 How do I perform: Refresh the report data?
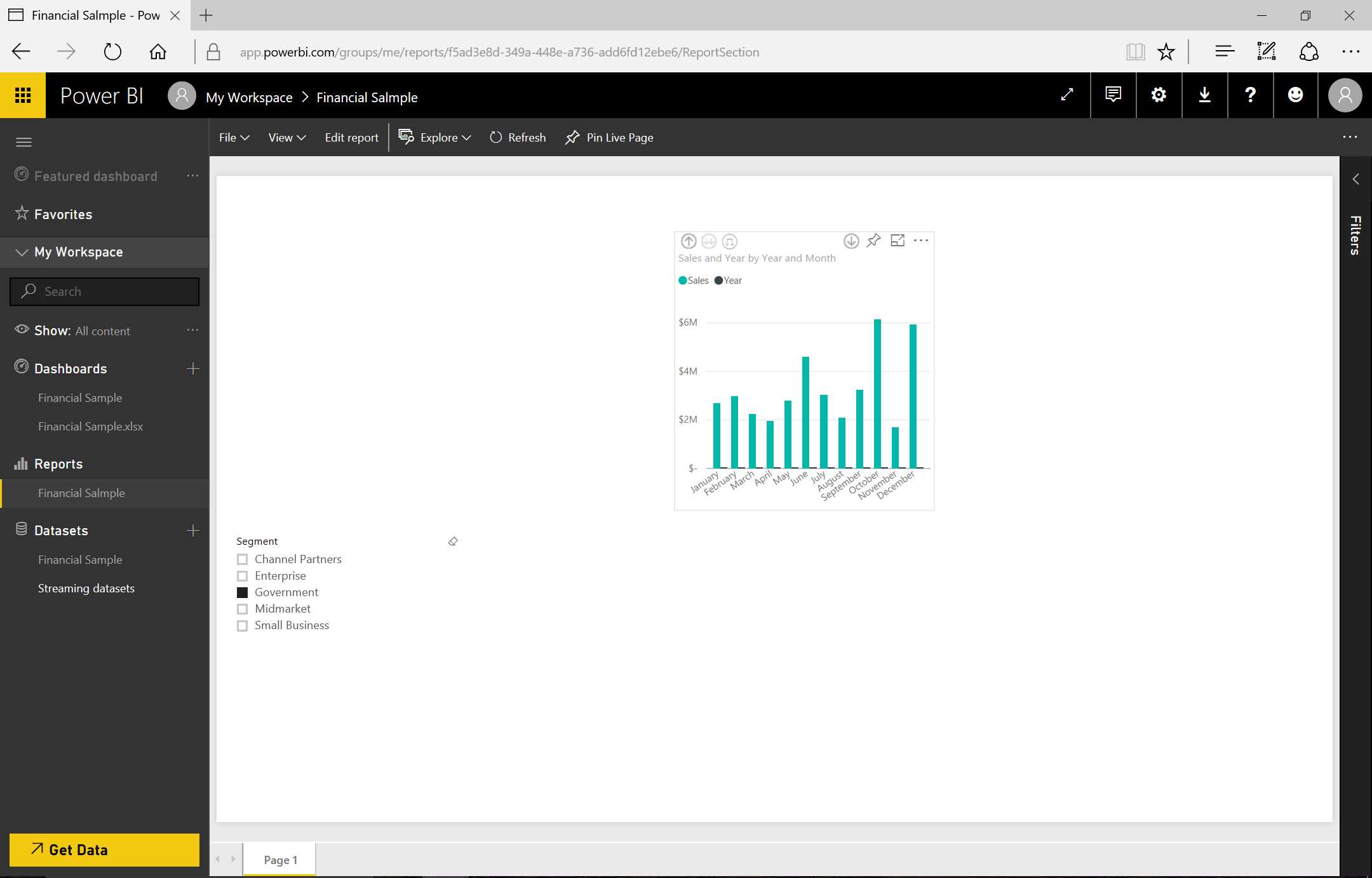pos(517,137)
